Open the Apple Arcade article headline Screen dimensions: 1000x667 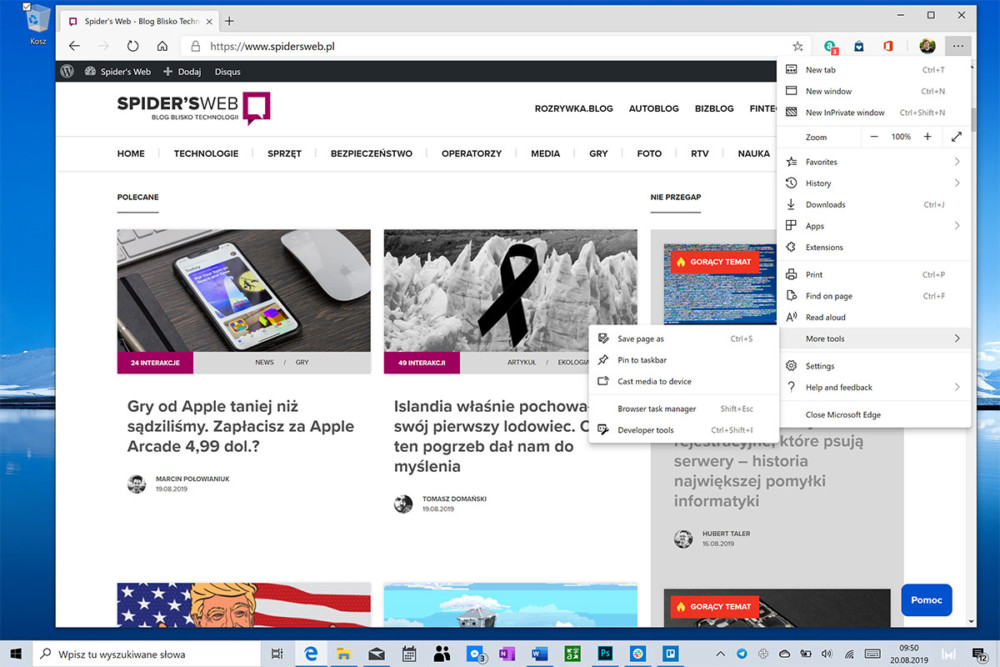(x=240, y=426)
